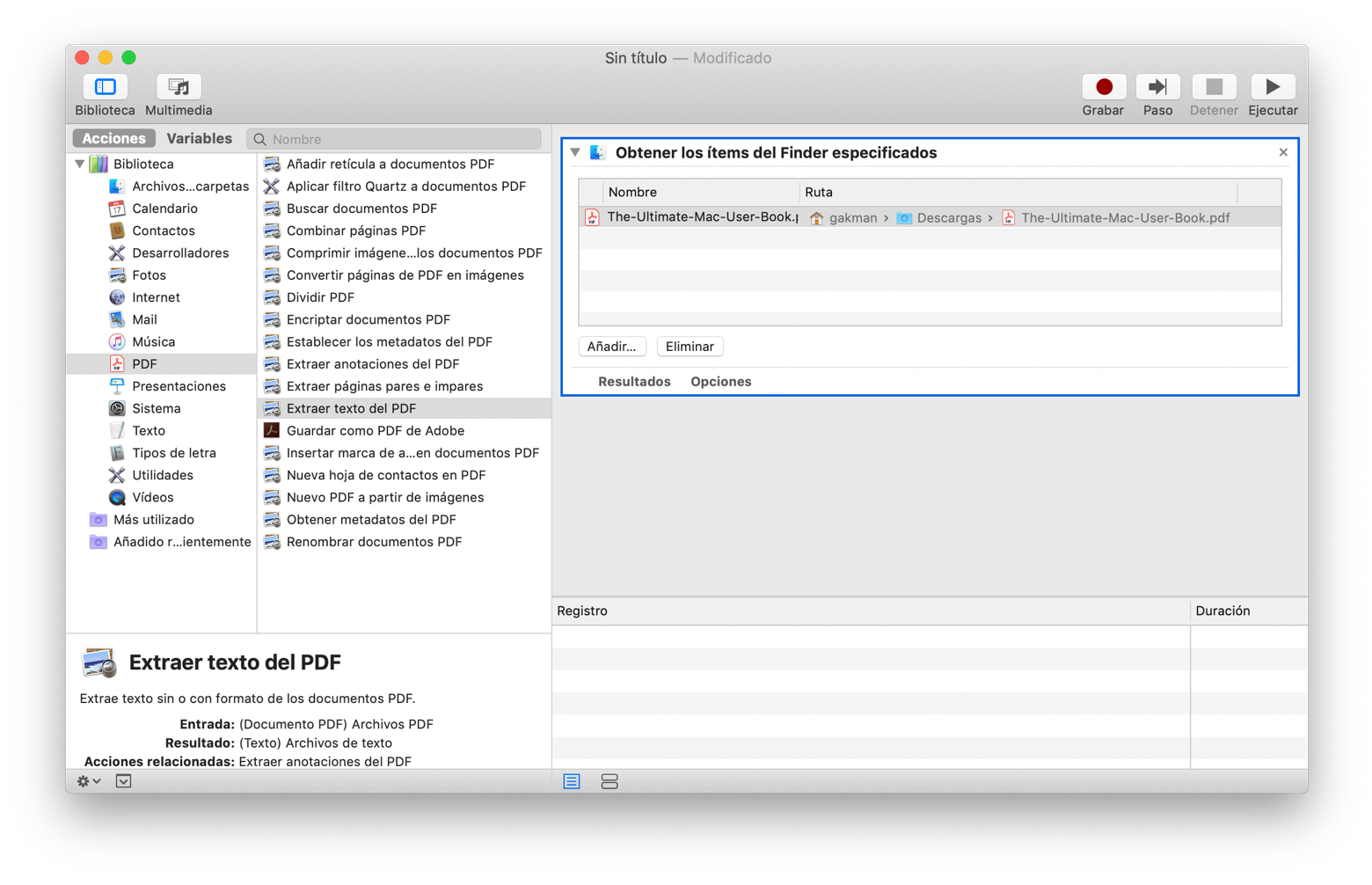Switch to variables split view icon
This screenshot has width=1372, height=885.
click(x=609, y=781)
